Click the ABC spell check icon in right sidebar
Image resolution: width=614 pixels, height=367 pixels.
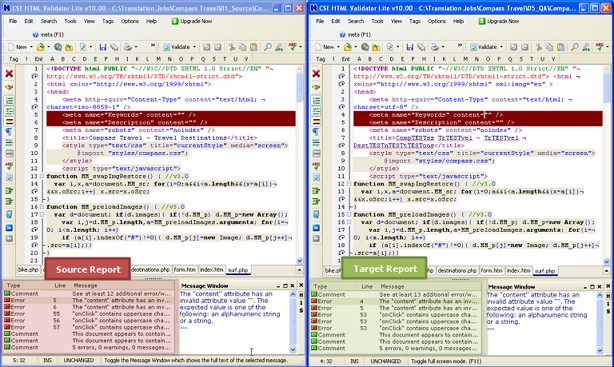tap(316, 166)
